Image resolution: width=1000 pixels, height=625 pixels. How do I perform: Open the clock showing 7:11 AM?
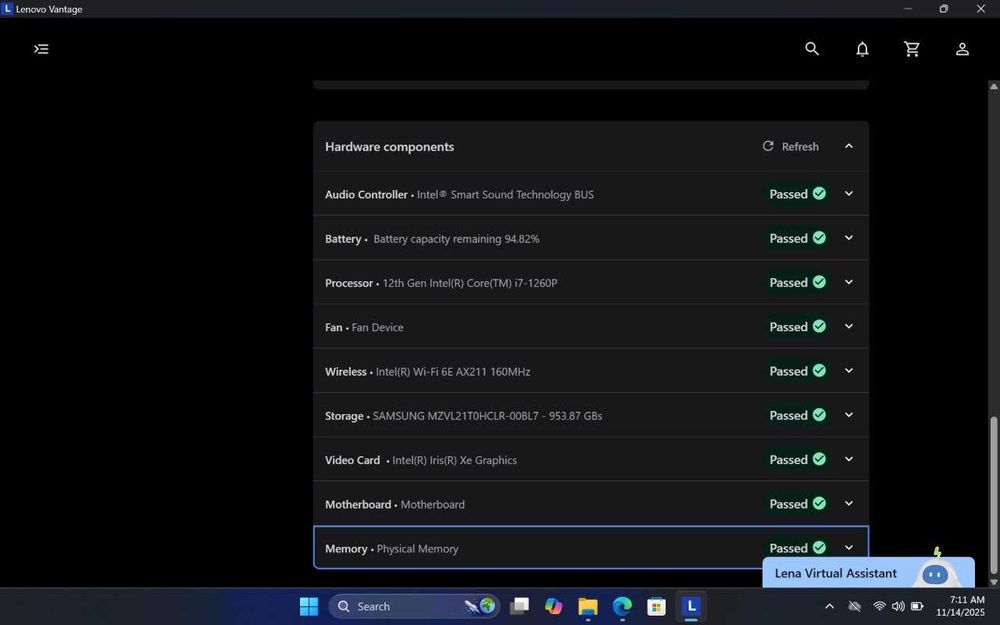[960, 606]
